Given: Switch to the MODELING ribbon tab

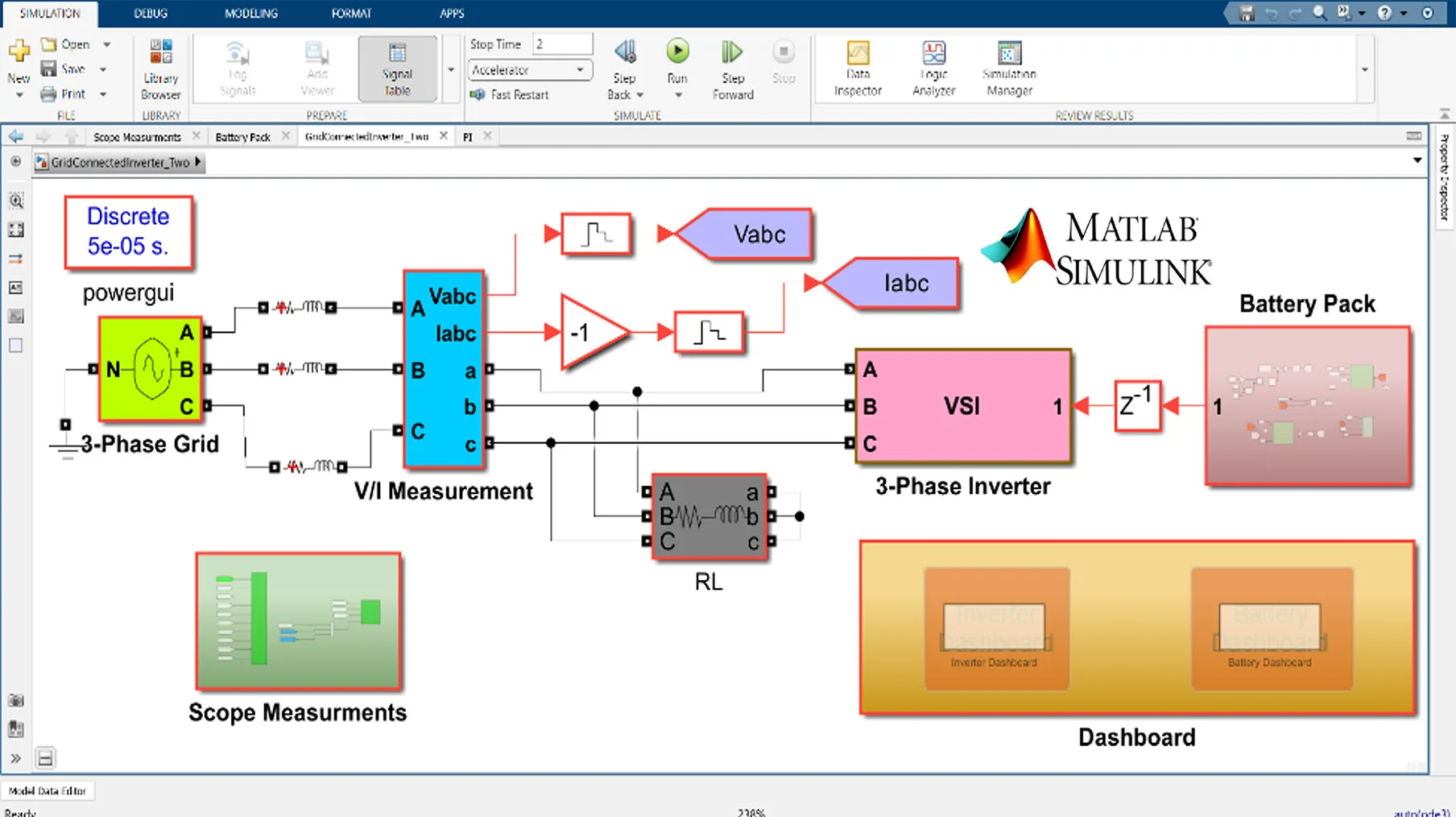Looking at the screenshot, I should [251, 14].
